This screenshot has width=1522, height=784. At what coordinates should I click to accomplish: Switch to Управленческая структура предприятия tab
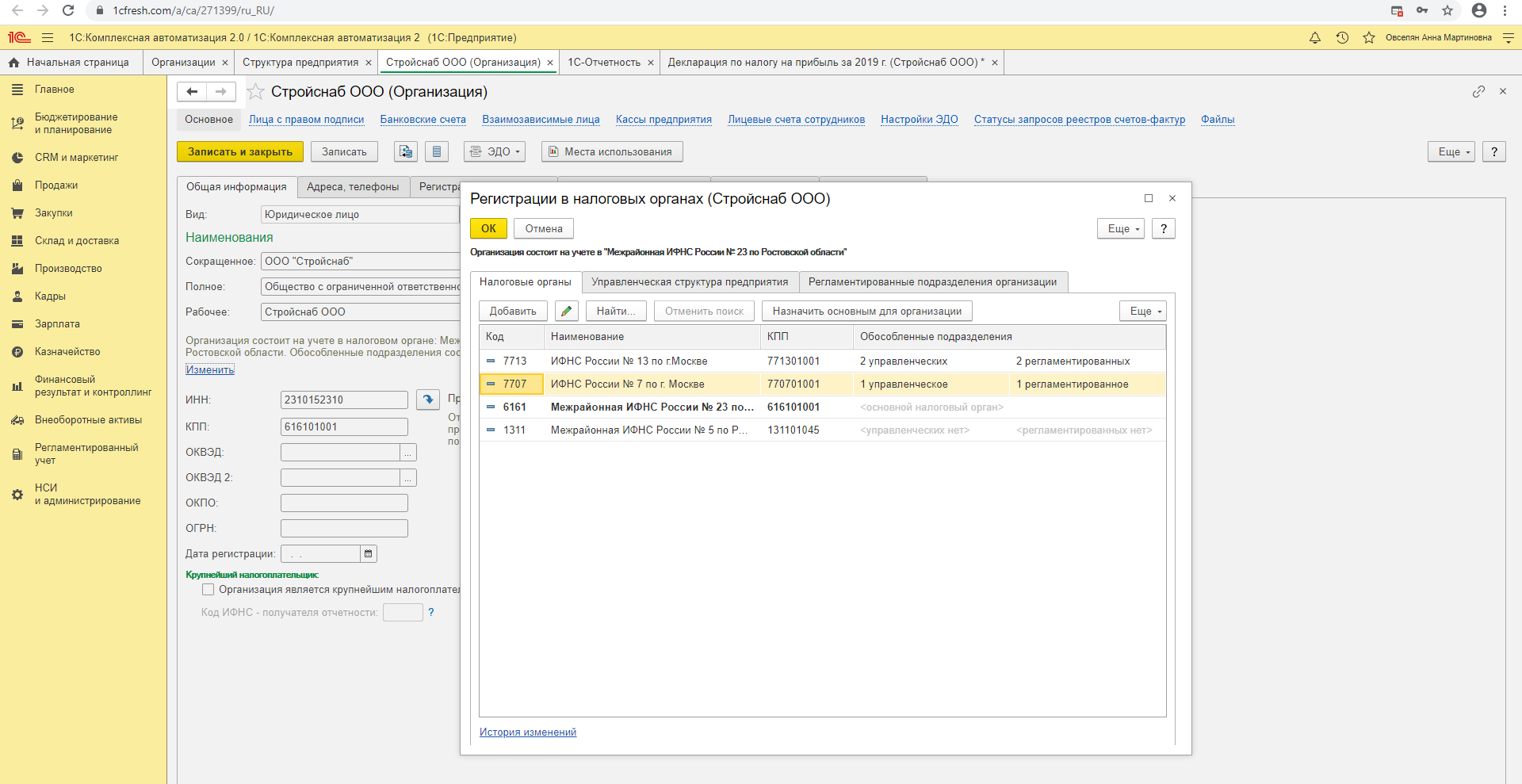[x=689, y=282]
